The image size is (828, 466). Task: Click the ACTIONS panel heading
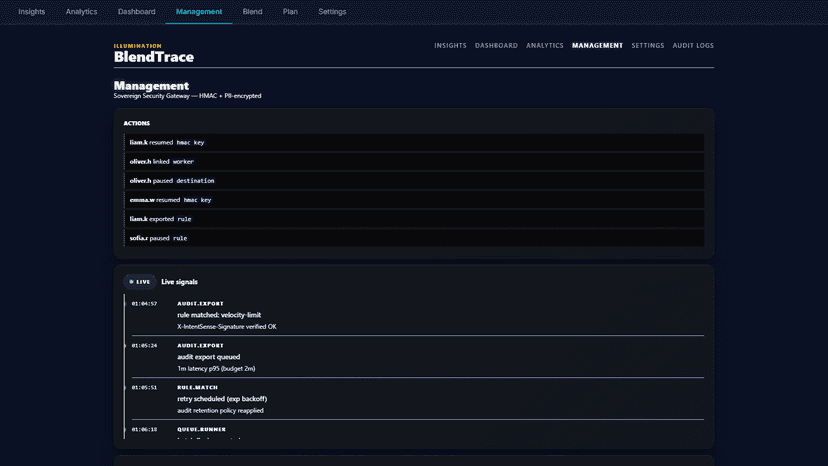point(137,123)
